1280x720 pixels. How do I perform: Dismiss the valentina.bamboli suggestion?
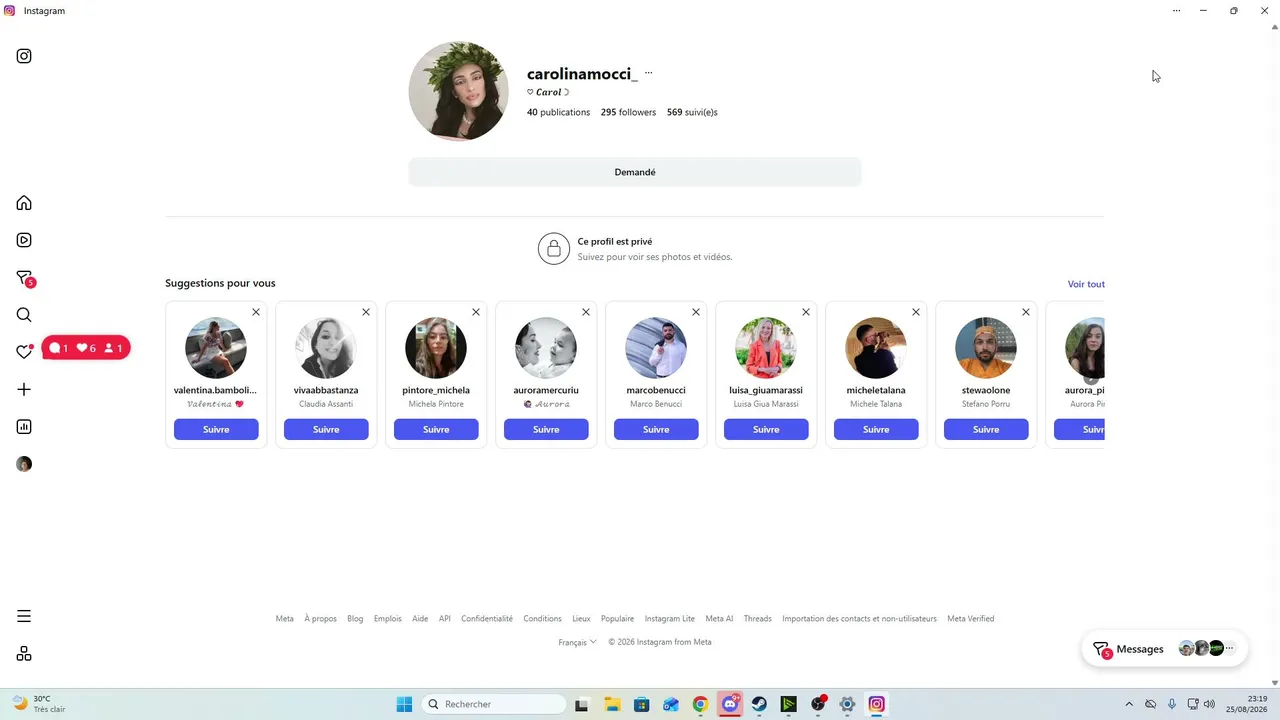click(256, 312)
